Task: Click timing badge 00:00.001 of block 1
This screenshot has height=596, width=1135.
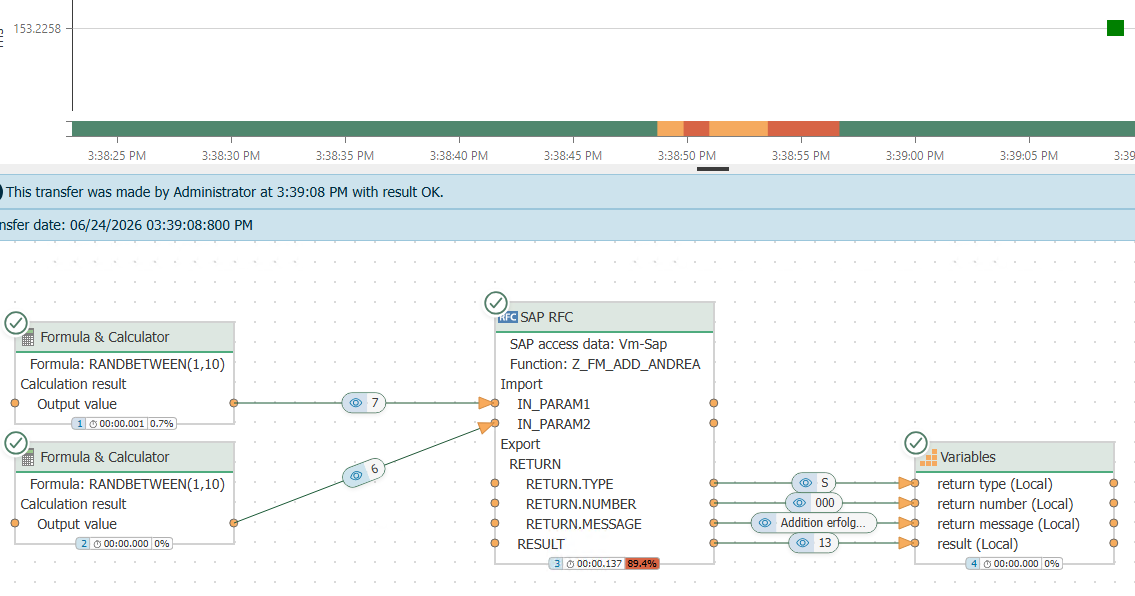Action: [x=117, y=424]
